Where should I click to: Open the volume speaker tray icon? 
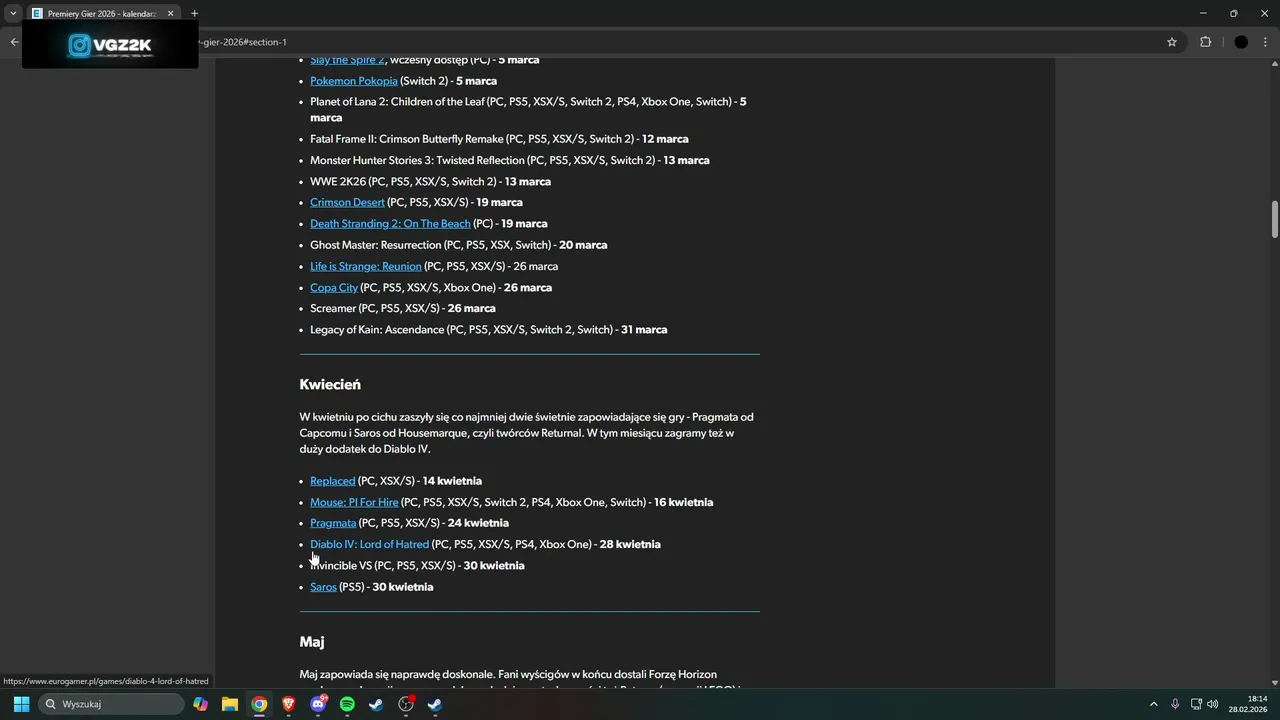pos(1213,704)
